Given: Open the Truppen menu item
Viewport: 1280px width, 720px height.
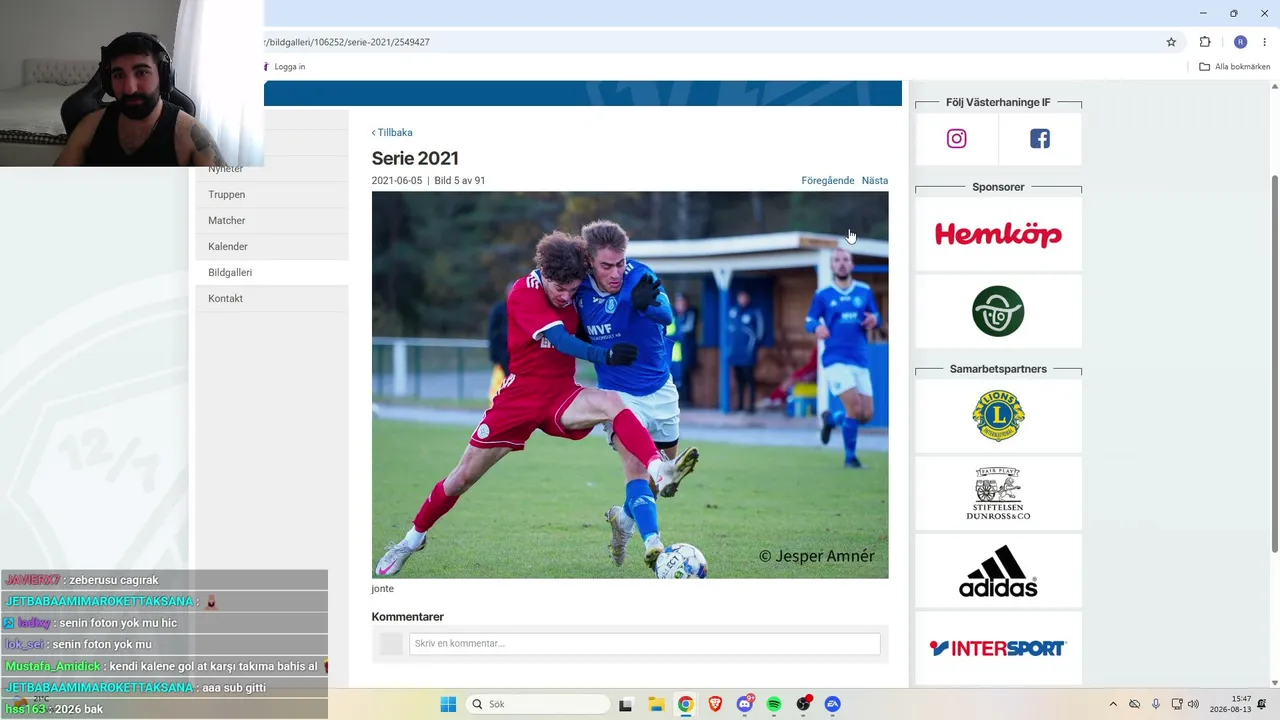Looking at the screenshot, I should point(272,195).
